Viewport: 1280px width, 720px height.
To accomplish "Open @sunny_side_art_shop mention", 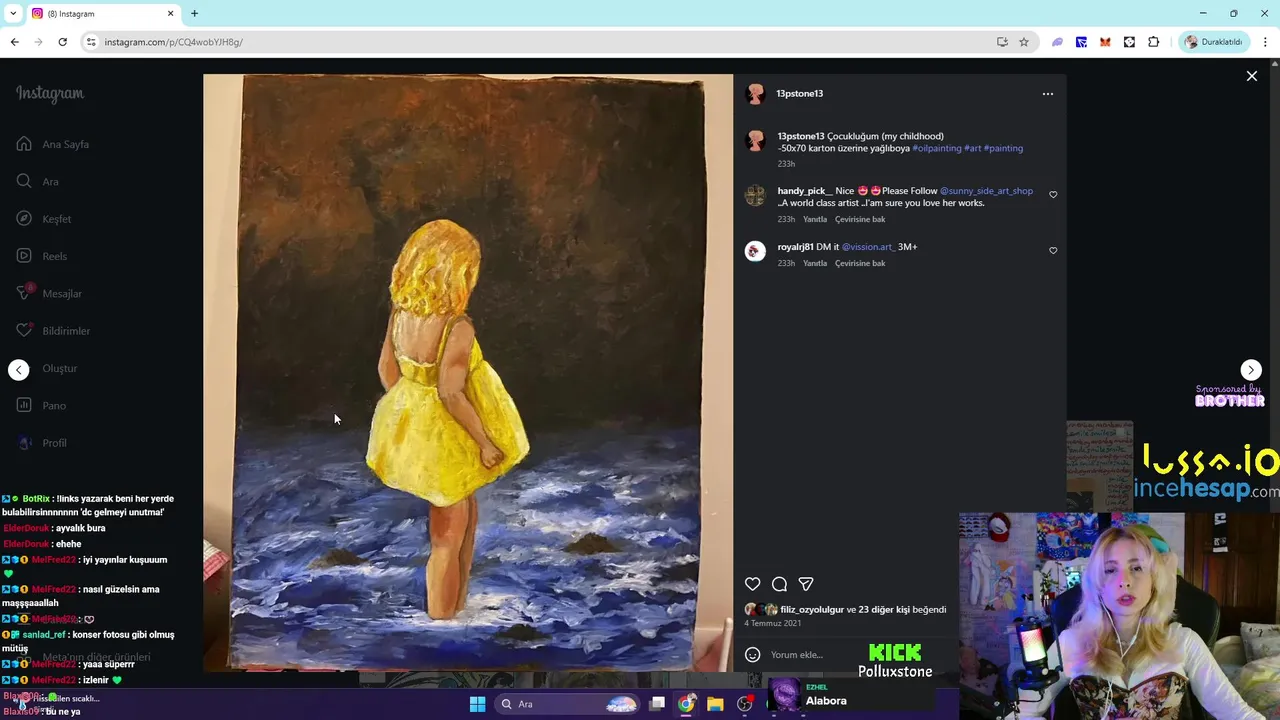I will click(x=986, y=191).
